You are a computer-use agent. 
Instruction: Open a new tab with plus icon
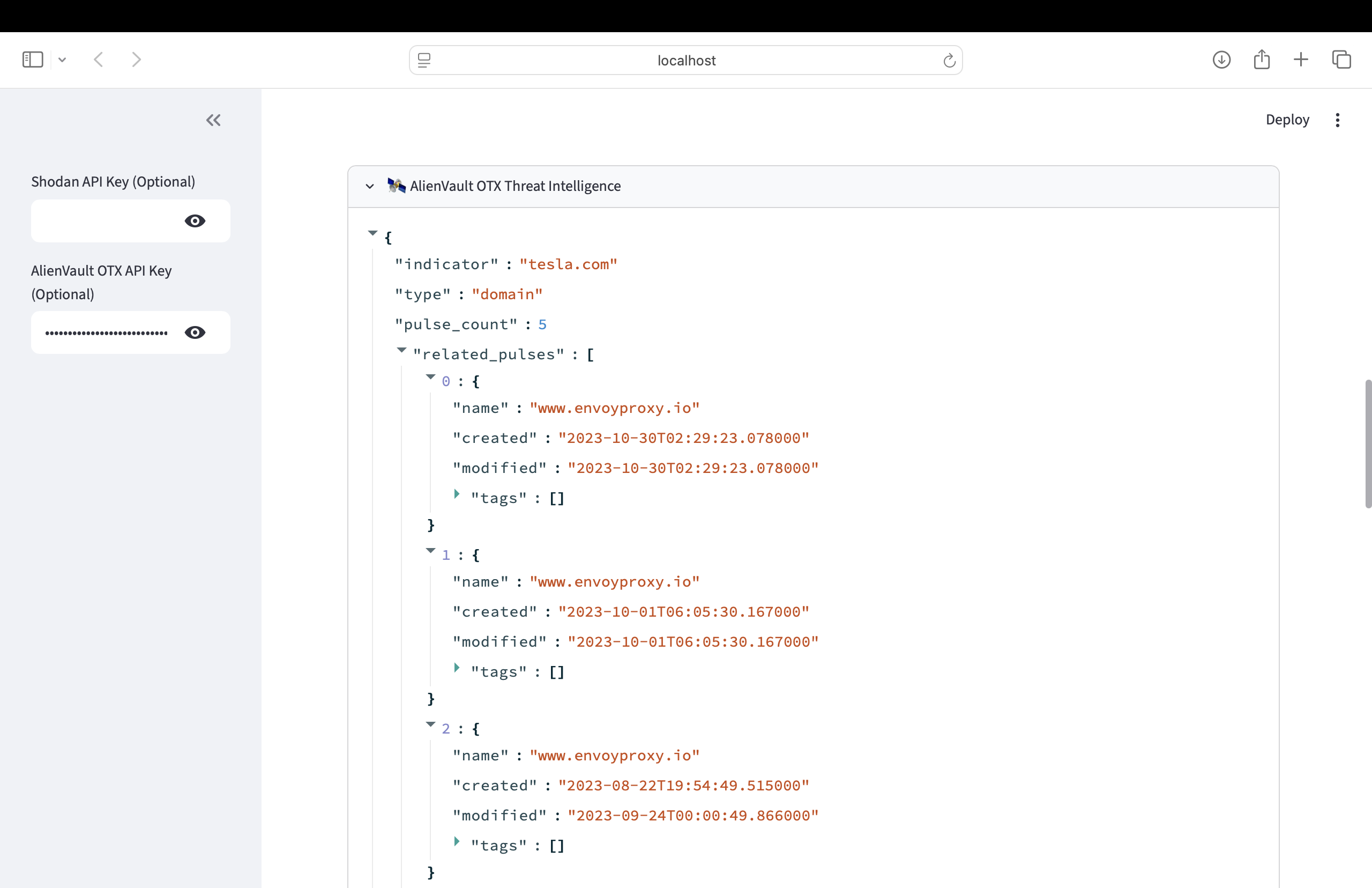pyautogui.click(x=1301, y=60)
